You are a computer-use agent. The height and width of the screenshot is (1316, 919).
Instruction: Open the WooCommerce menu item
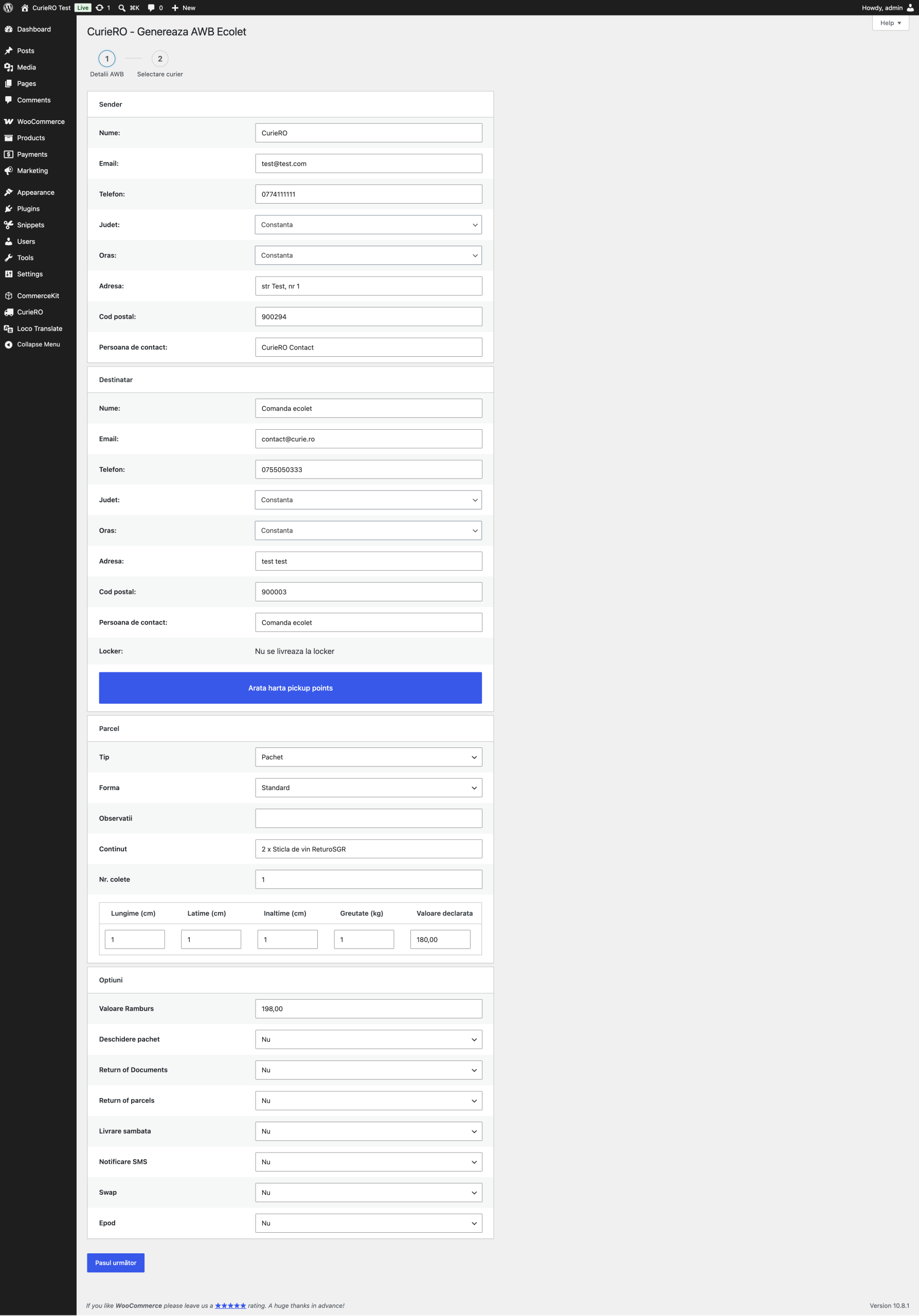39,121
